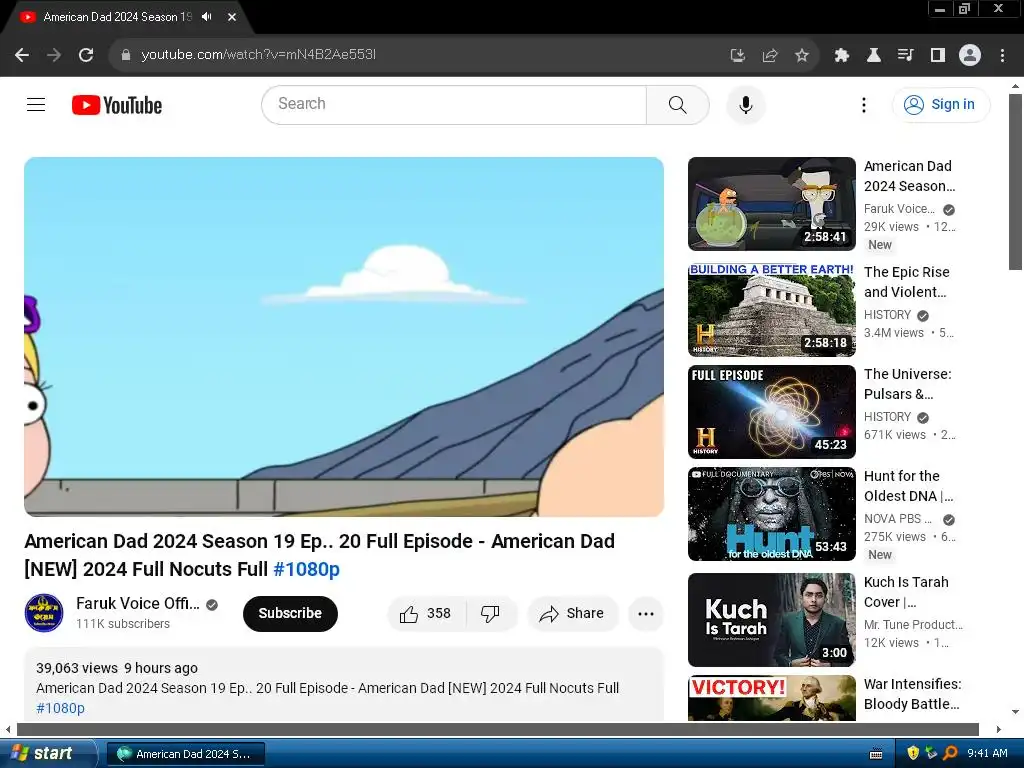The image size is (1024, 768).
Task: Share the American Dad video
Action: click(x=572, y=613)
